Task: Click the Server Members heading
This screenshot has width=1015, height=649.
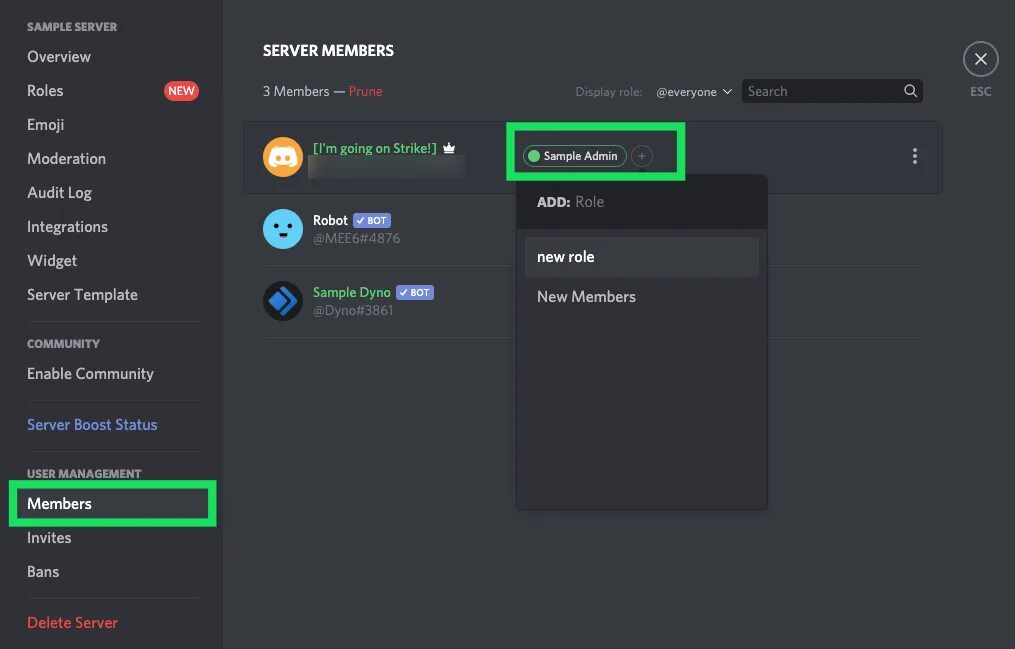Action: point(328,50)
